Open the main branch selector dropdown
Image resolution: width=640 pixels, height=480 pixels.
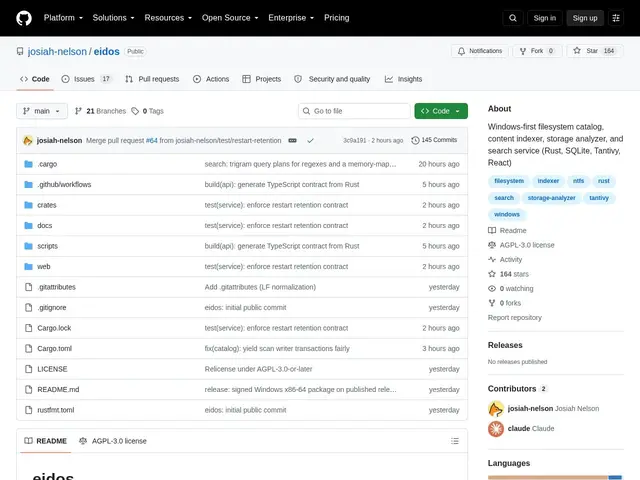pyautogui.click(x=42, y=111)
